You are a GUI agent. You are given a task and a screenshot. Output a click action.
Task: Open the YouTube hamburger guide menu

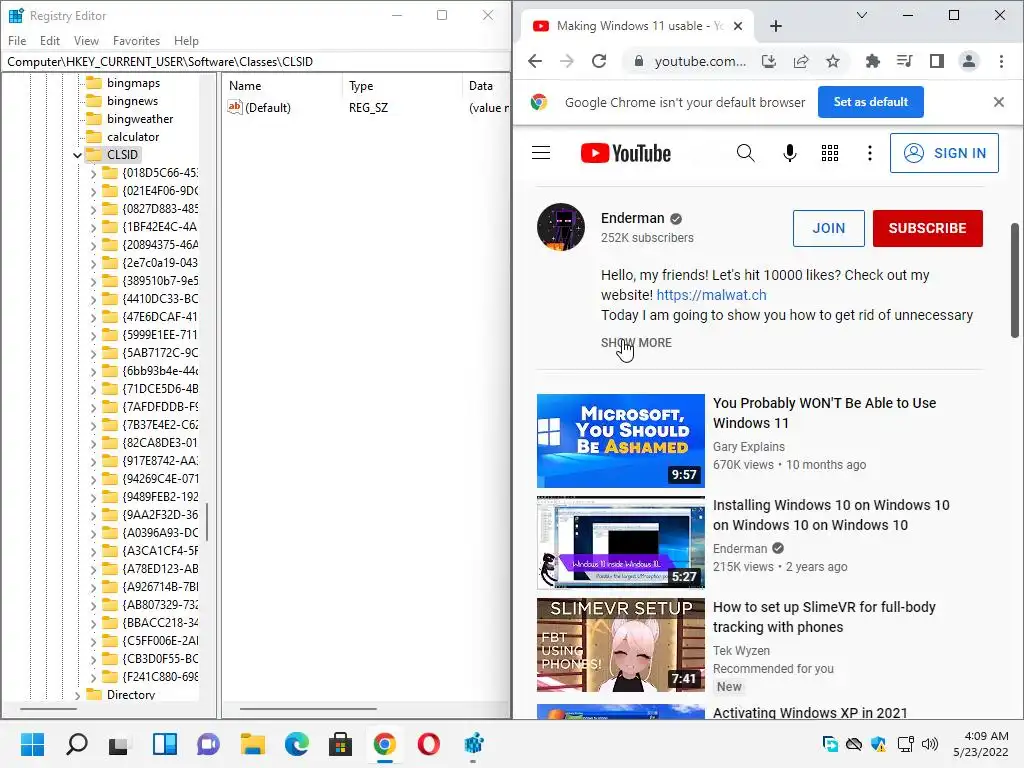click(541, 153)
